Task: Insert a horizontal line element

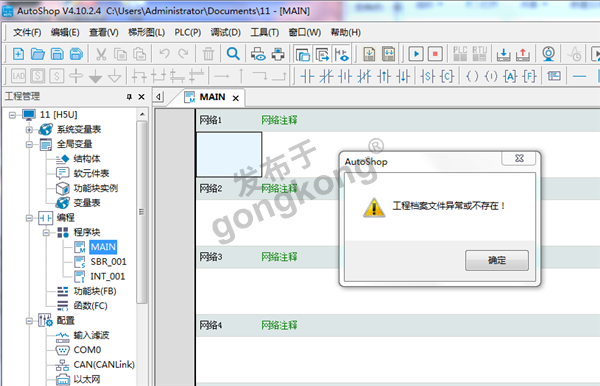Action: pos(579,77)
